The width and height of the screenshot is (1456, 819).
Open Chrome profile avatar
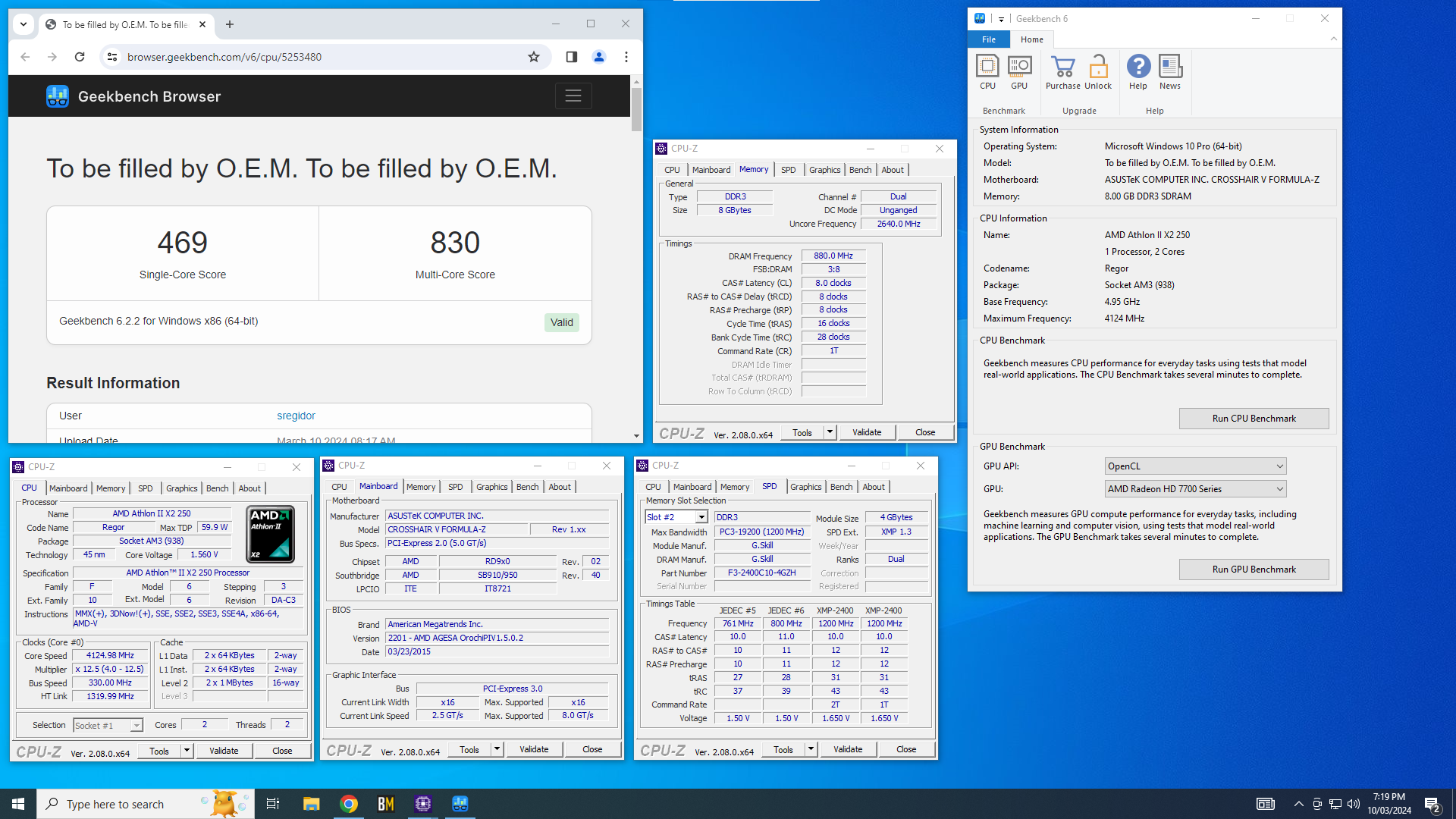(x=599, y=57)
